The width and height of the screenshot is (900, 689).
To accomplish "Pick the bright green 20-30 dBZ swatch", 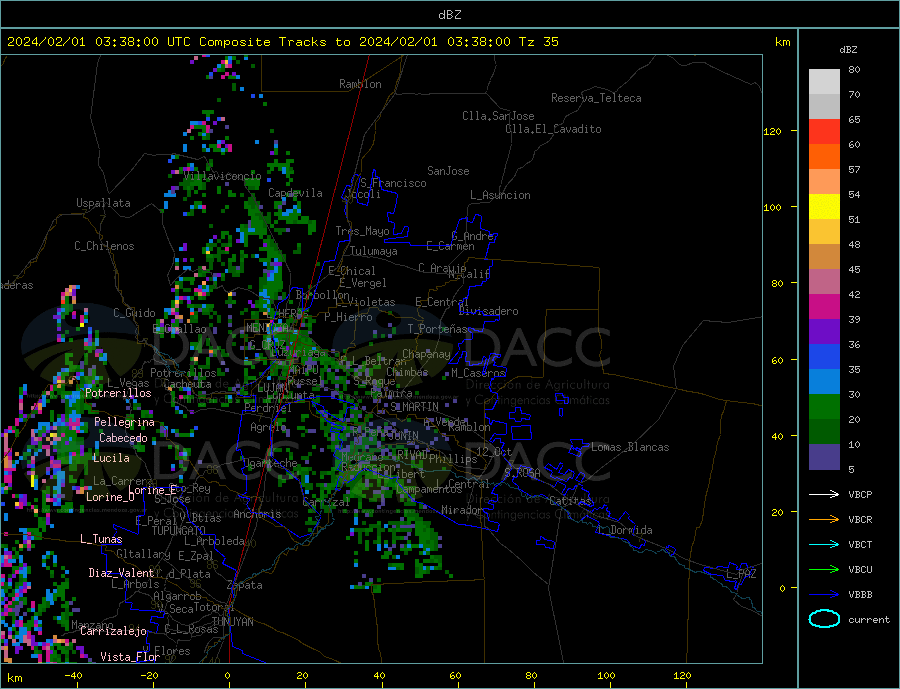I will tap(824, 407).
